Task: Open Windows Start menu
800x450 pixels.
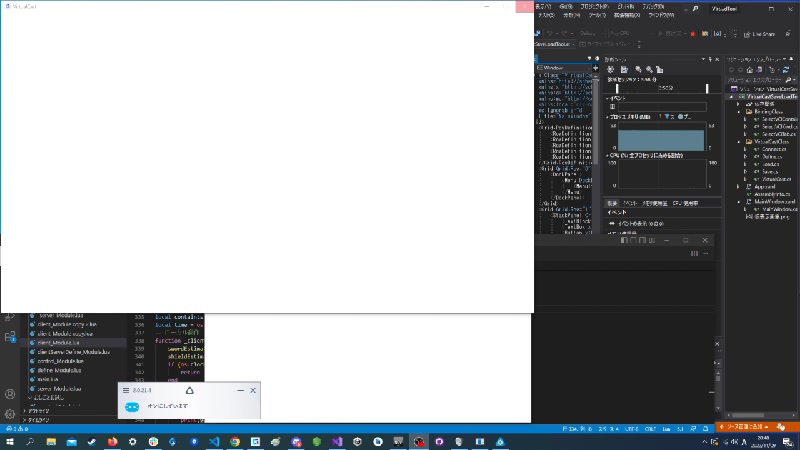Action: (10, 442)
